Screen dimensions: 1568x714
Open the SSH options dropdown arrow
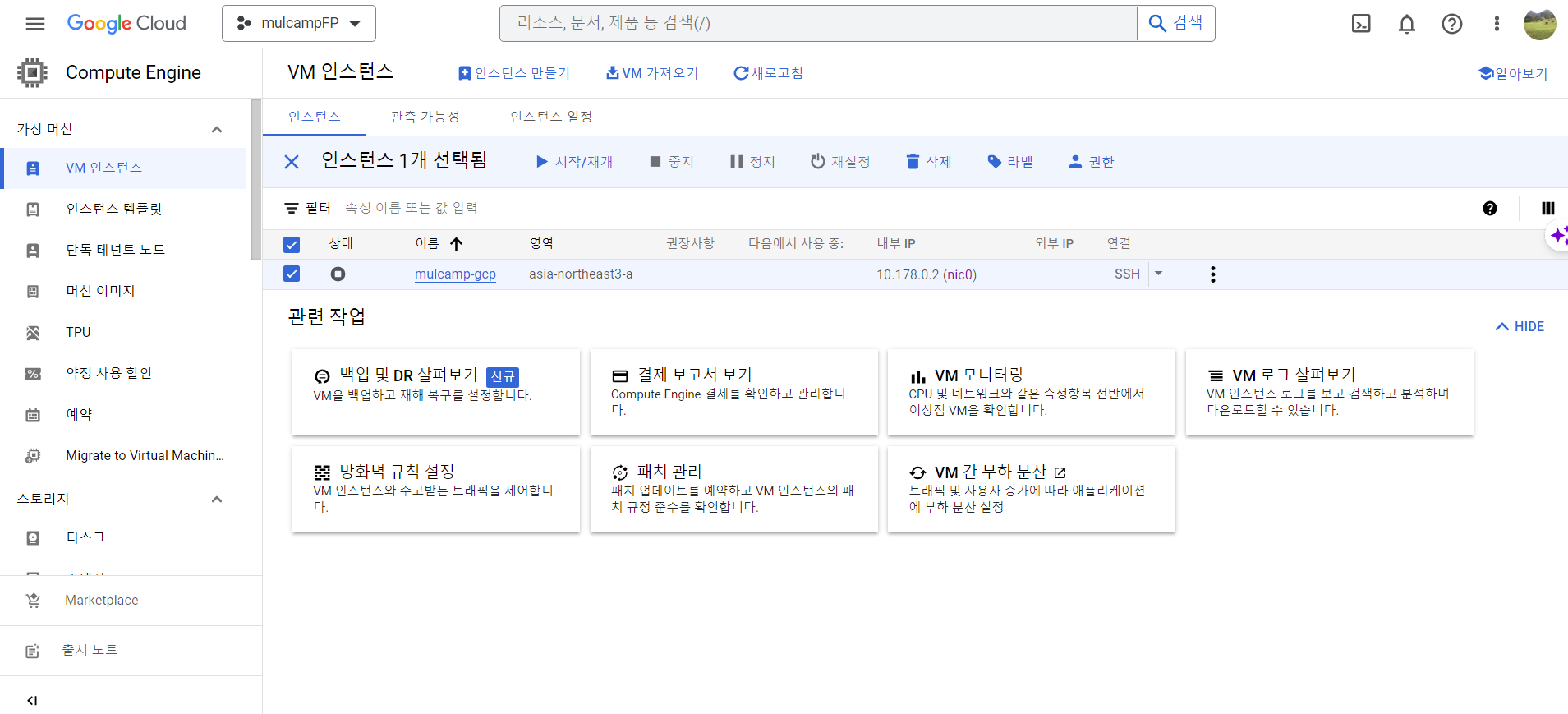click(1159, 274)
